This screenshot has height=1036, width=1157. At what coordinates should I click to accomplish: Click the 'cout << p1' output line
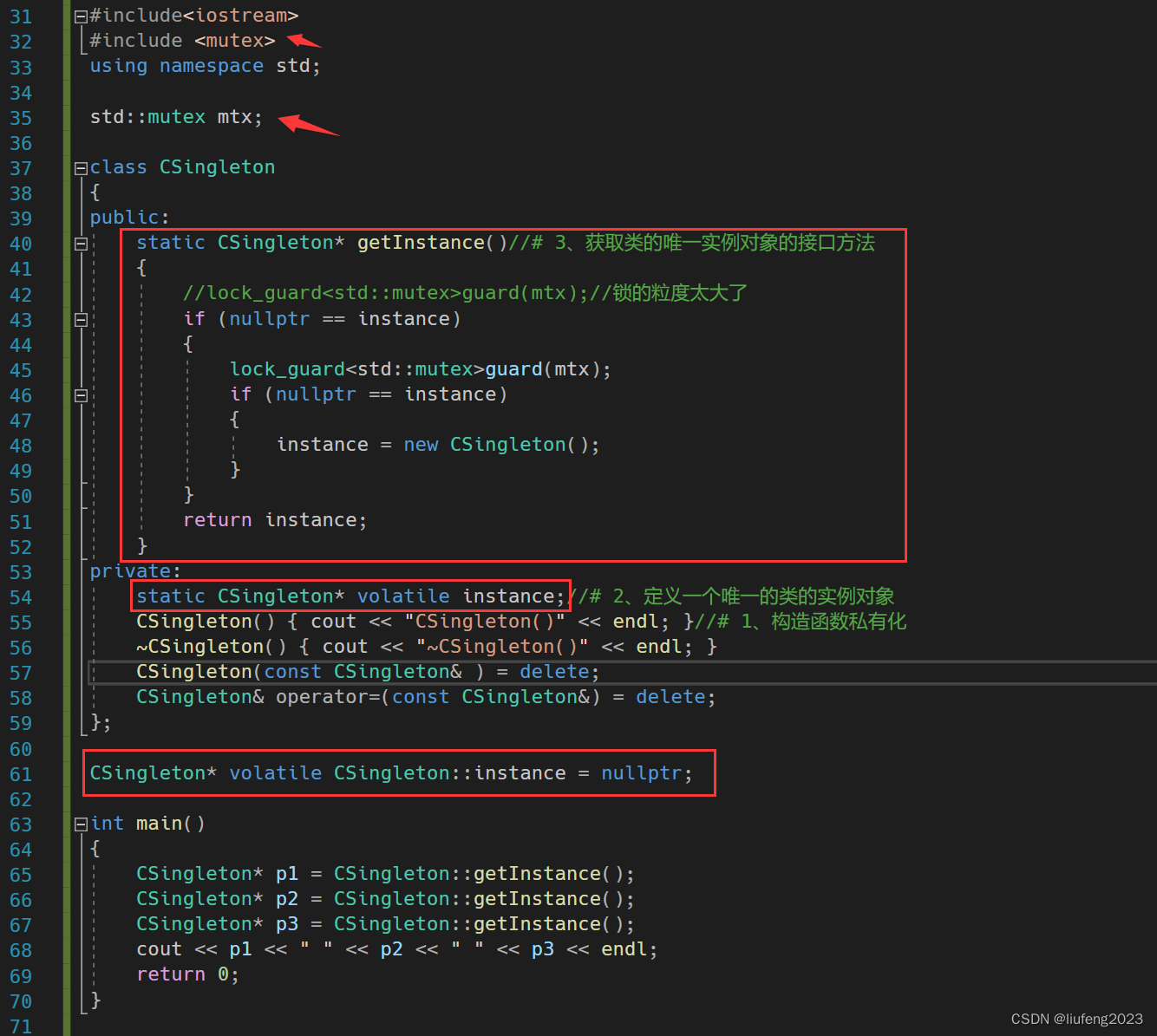(x=397, y=949)
